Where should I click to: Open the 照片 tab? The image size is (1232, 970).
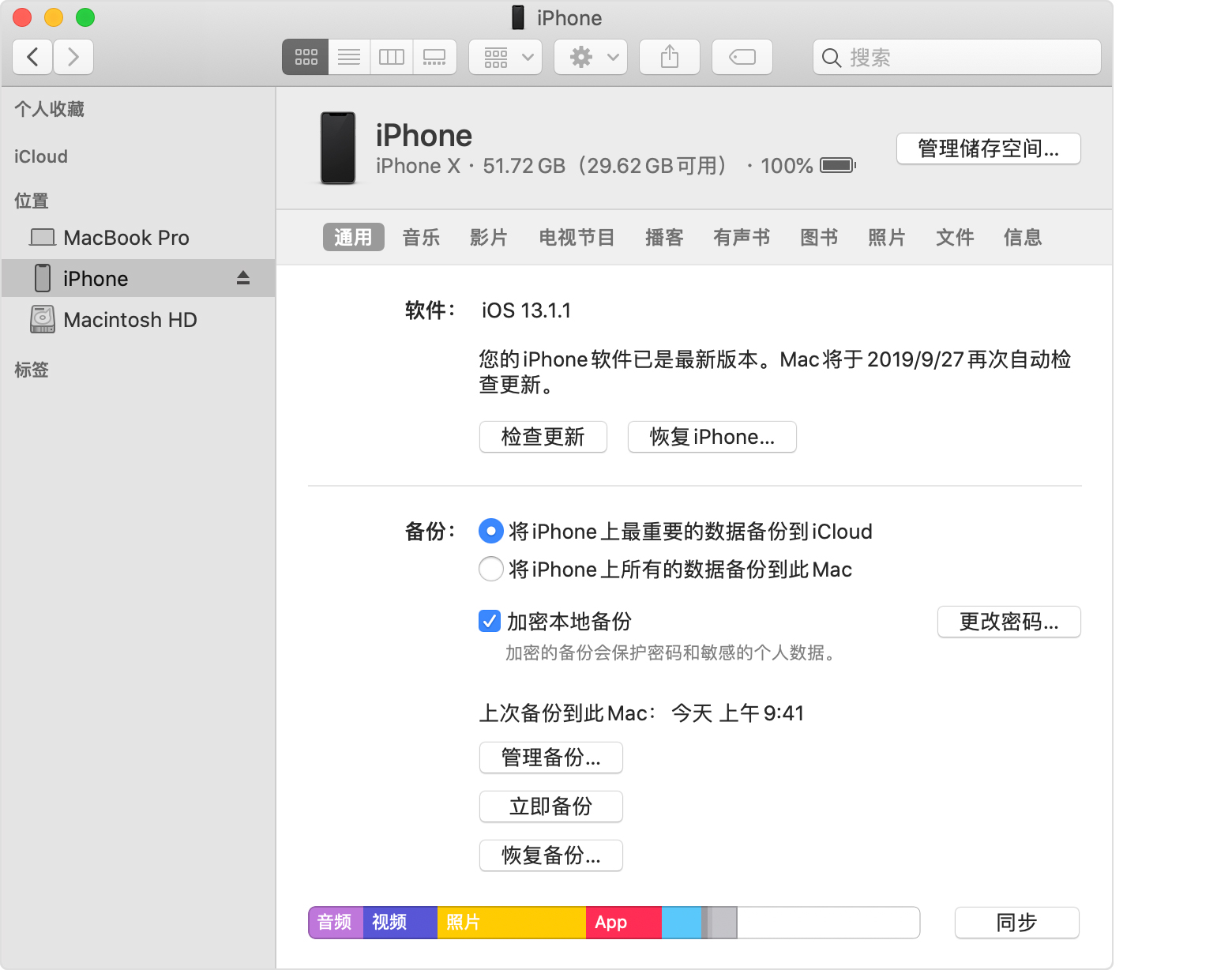pos(886,238)
